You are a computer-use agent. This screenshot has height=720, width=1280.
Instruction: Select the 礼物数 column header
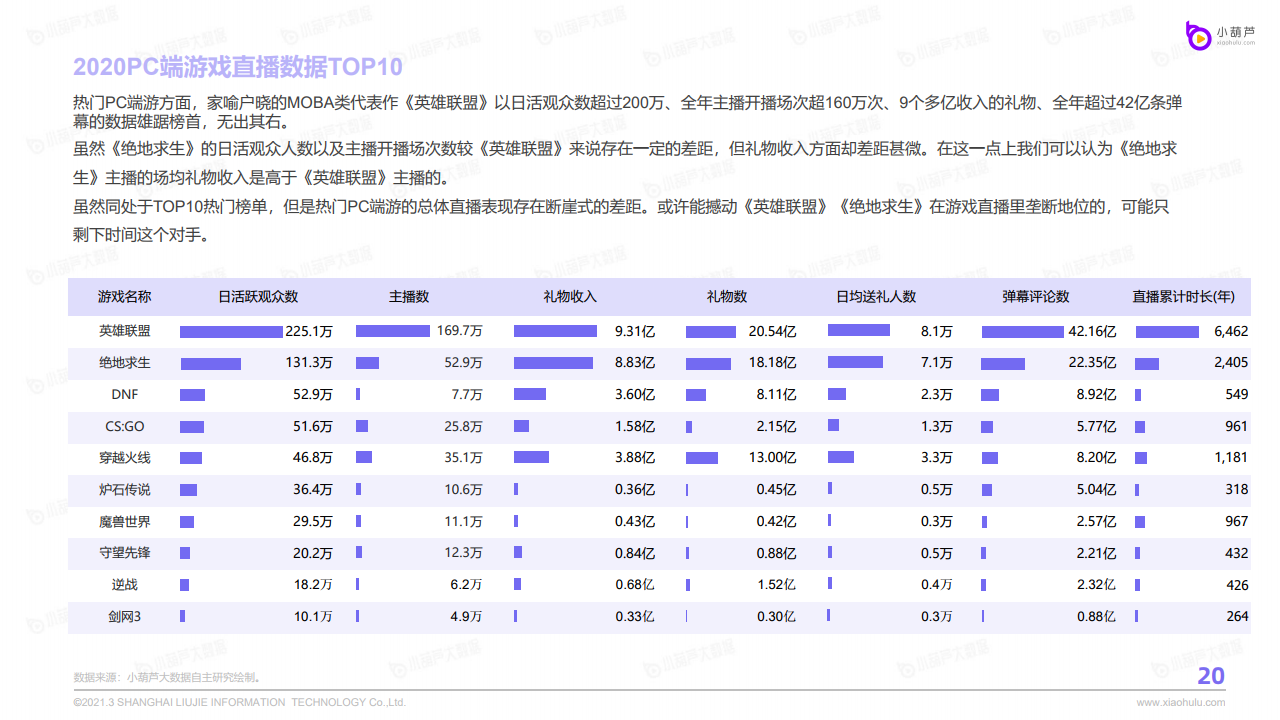pos(727,297)
